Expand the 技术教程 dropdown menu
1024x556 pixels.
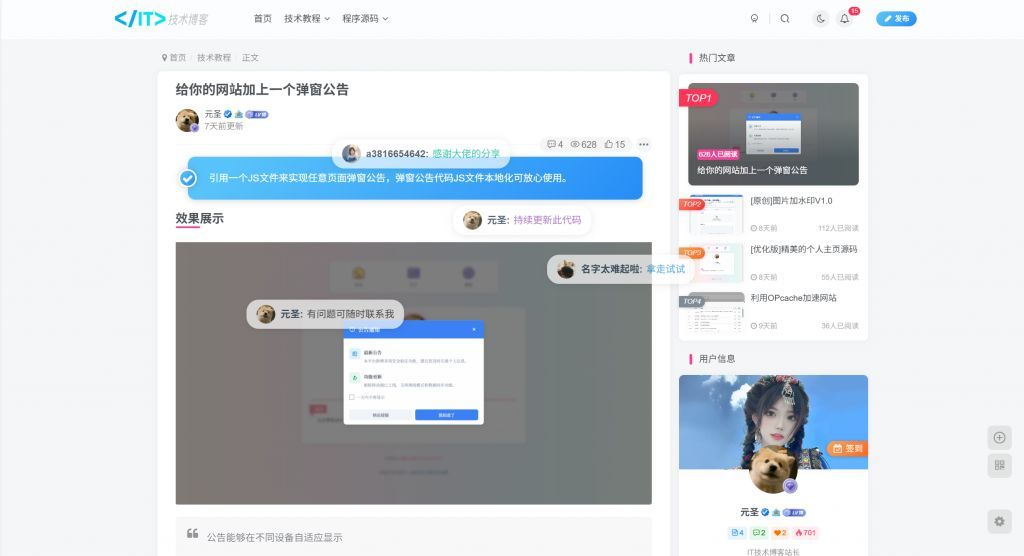[x=307, y=18]
